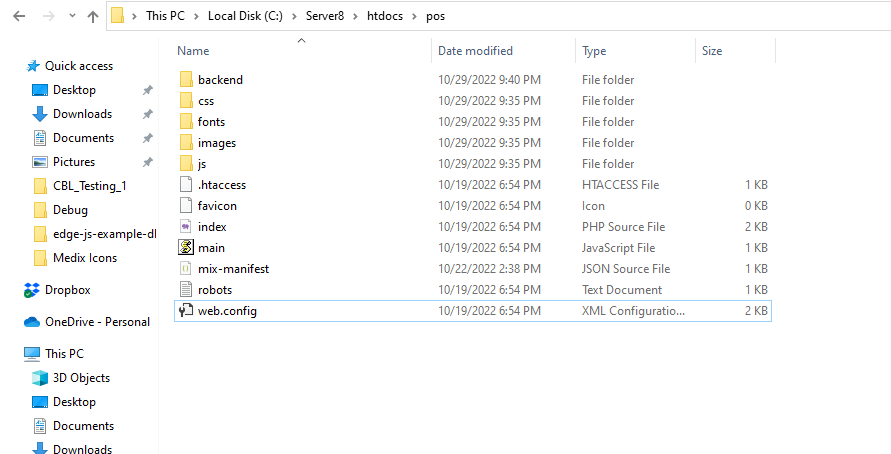Select the index PHP file icon
The height and width of the screenshot is (454, 891).
[185, 227]
